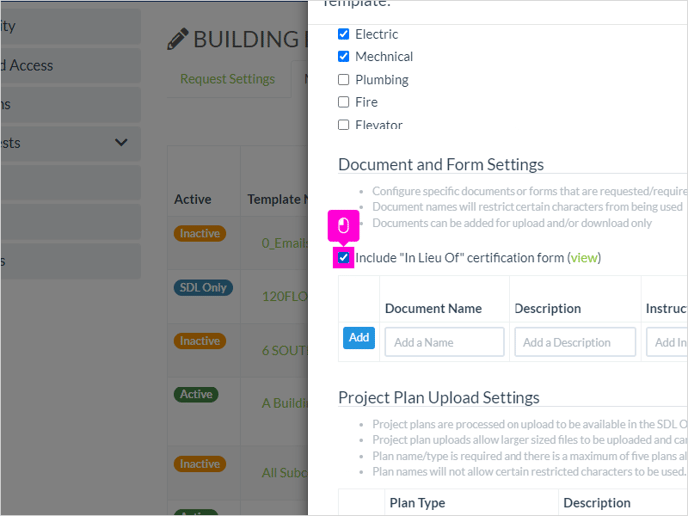Focus the Add a Name field
This screenshot has height=516, width=688.
coord(444,342)
